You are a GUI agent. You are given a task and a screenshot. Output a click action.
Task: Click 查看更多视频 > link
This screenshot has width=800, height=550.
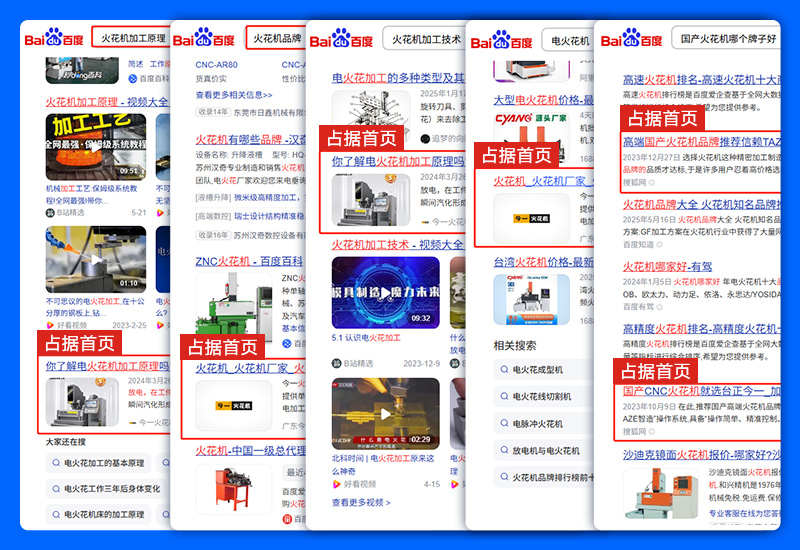point(361,503)
